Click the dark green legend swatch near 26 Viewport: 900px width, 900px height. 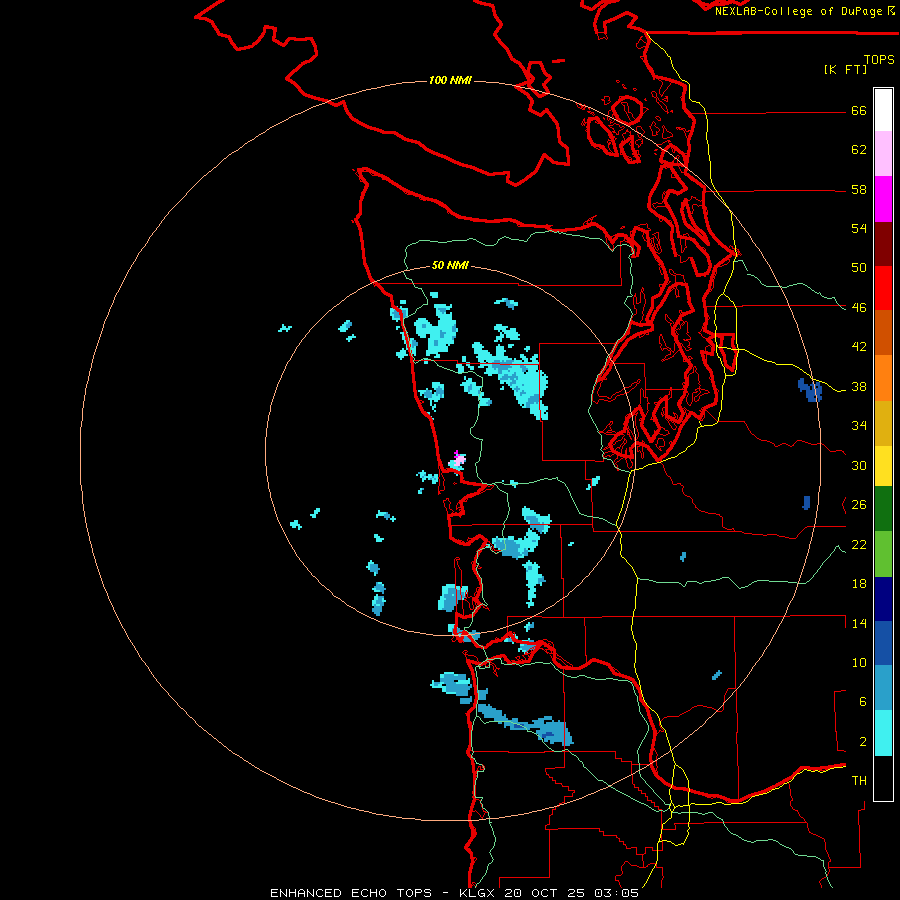pyautogui.click(x=883, y=509)
